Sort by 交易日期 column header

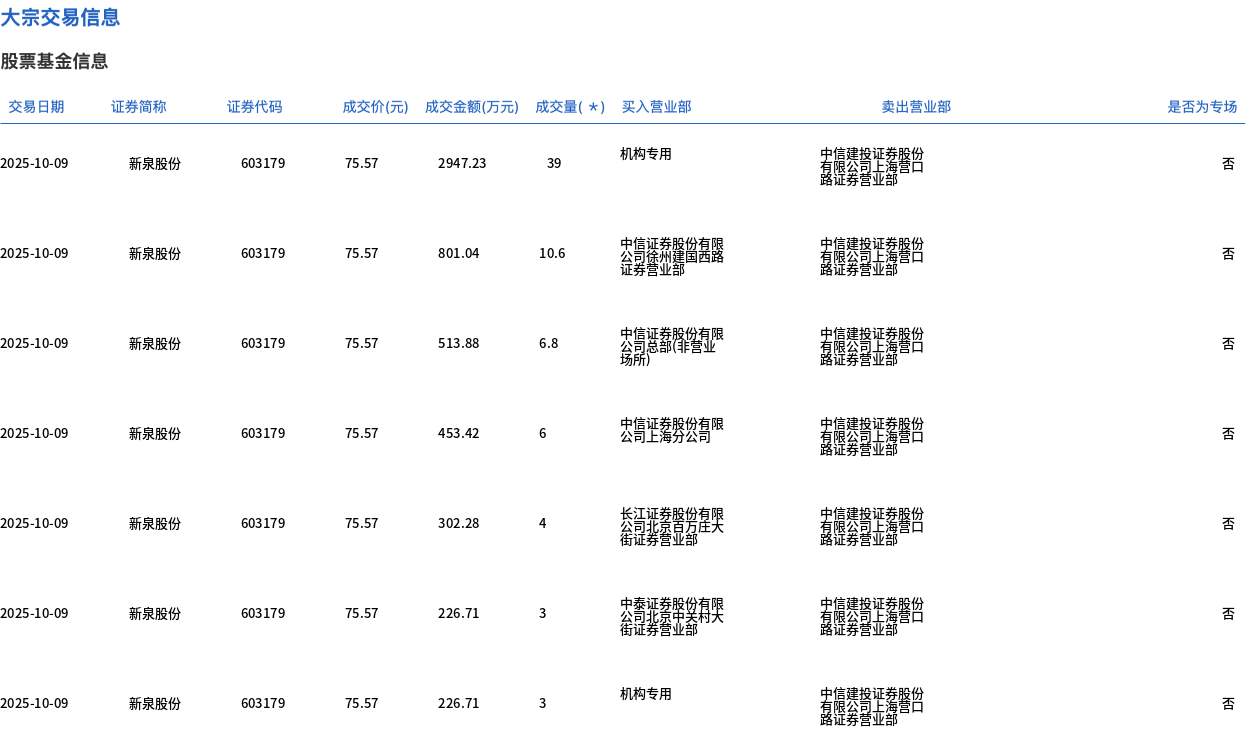pos(36,107)
